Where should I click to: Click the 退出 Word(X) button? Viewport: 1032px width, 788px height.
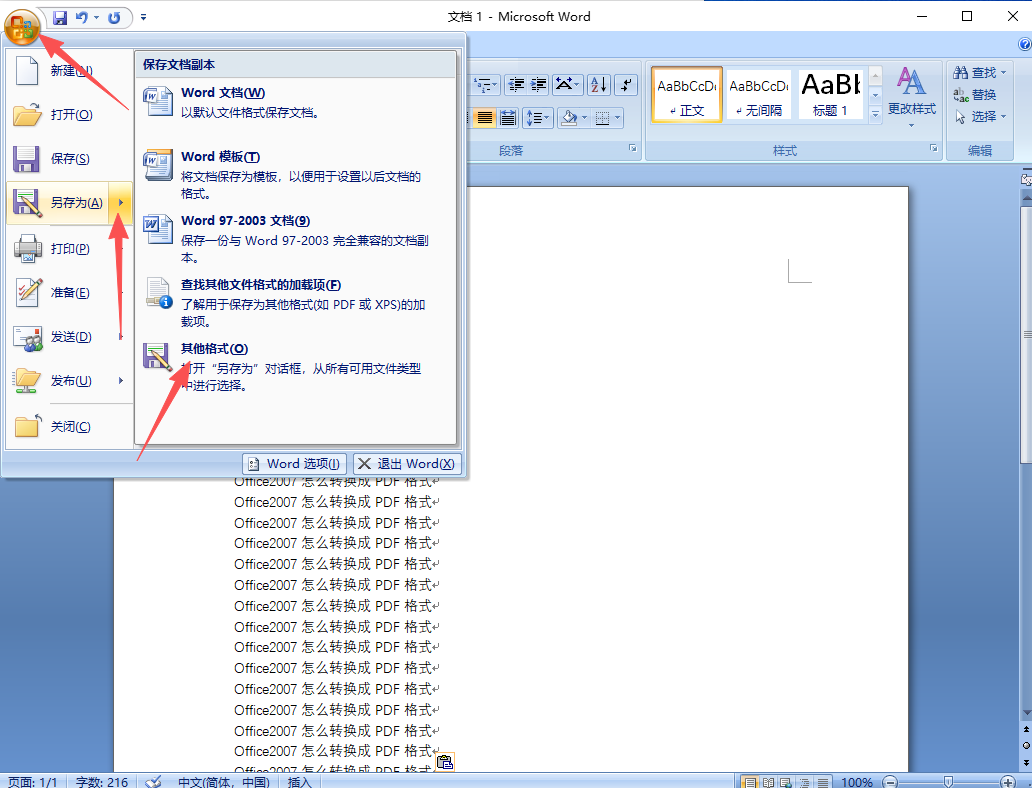pyautogui.click(x=407, y=463)
